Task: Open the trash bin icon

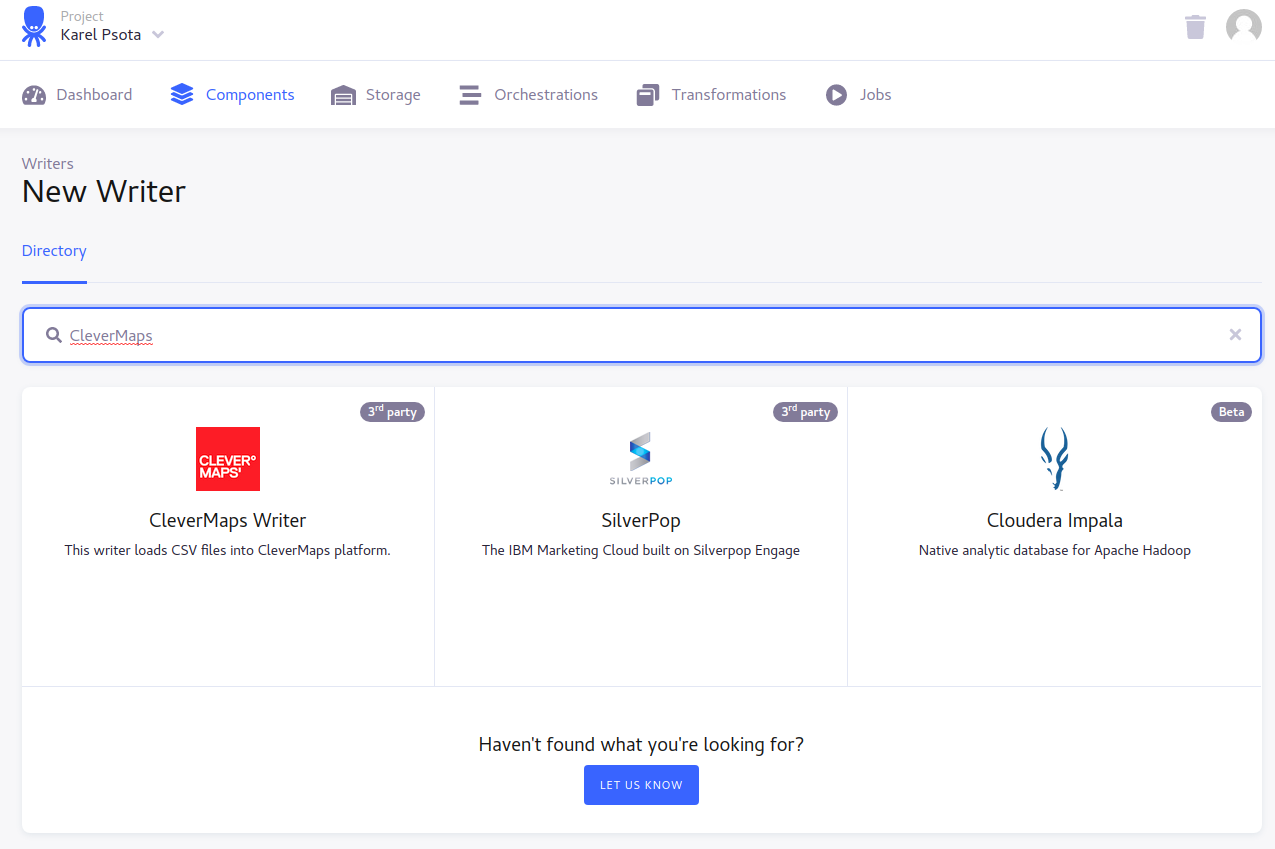Action: [x=1195, y=27]
